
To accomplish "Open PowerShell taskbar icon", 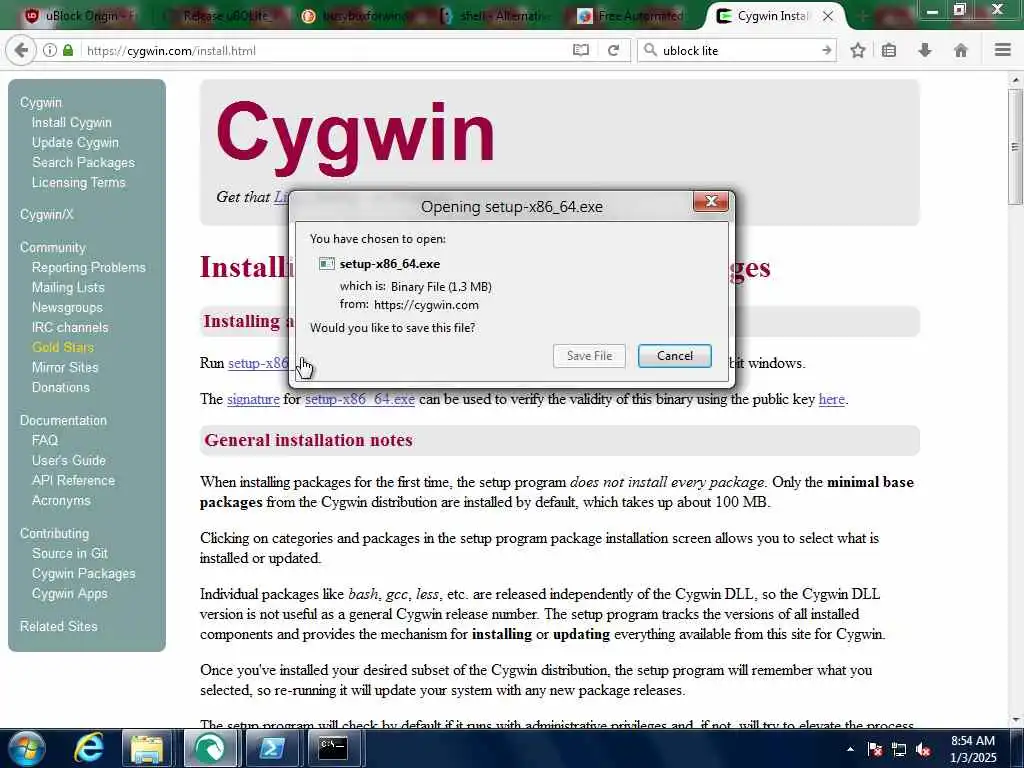I will pyautogui.click(x=271, y=748).
